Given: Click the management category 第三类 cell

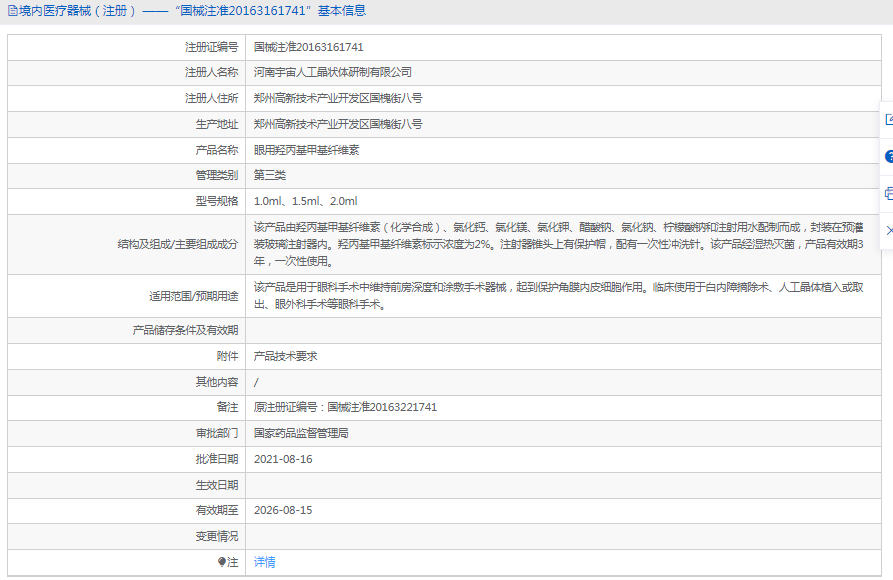Looking at the screenshot, I should 269,176.
